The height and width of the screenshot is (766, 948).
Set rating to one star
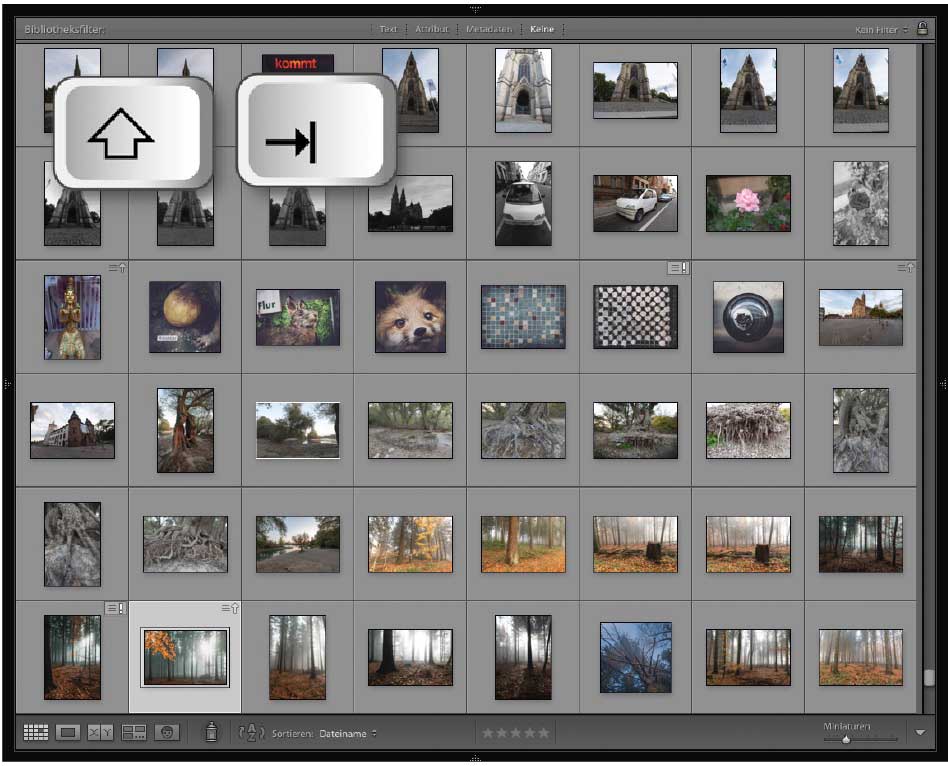tap(487, 733)
